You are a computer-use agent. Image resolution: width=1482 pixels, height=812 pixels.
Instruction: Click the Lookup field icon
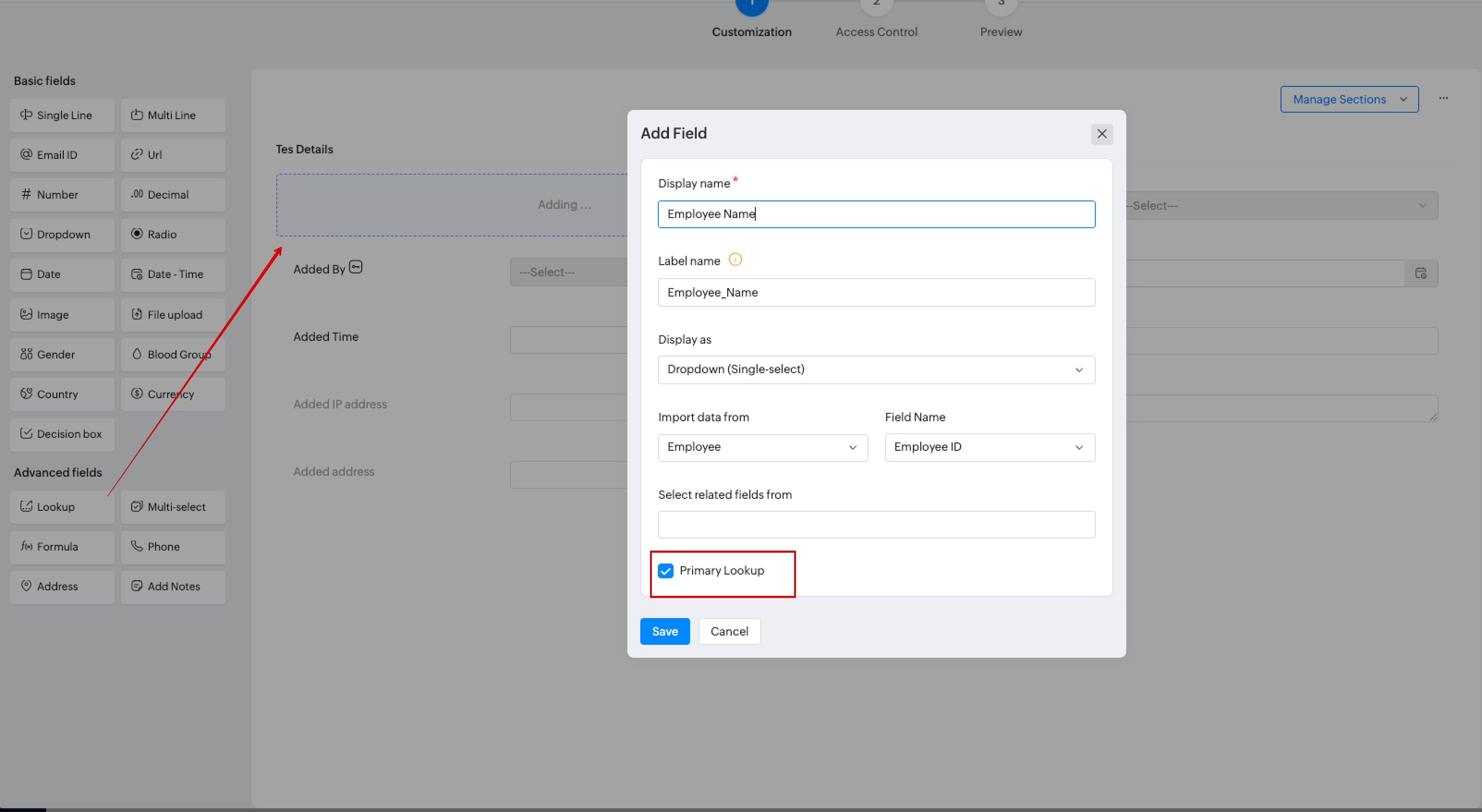pos(26,506)
